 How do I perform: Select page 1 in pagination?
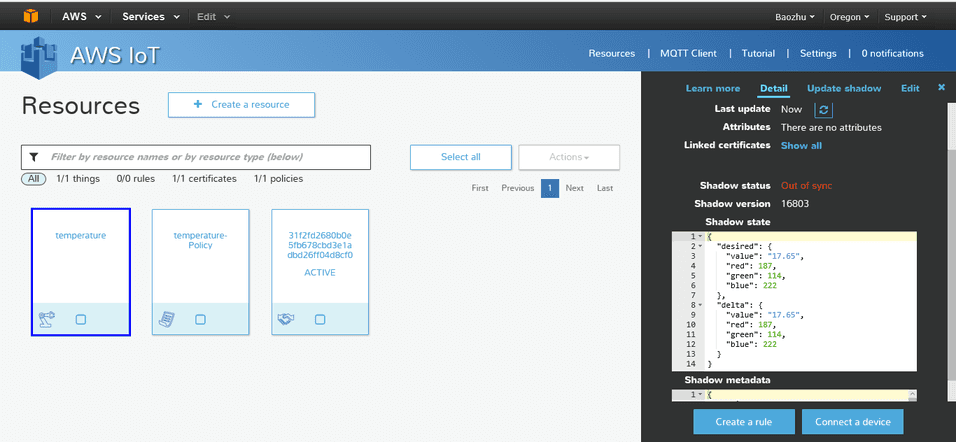(x=549, y=188)
